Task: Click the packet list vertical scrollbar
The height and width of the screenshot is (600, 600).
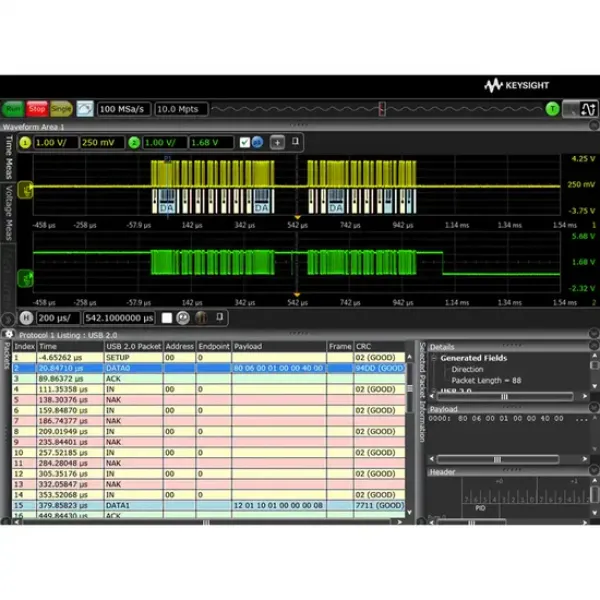Action: pyautogui.click(x=409, y=389)
